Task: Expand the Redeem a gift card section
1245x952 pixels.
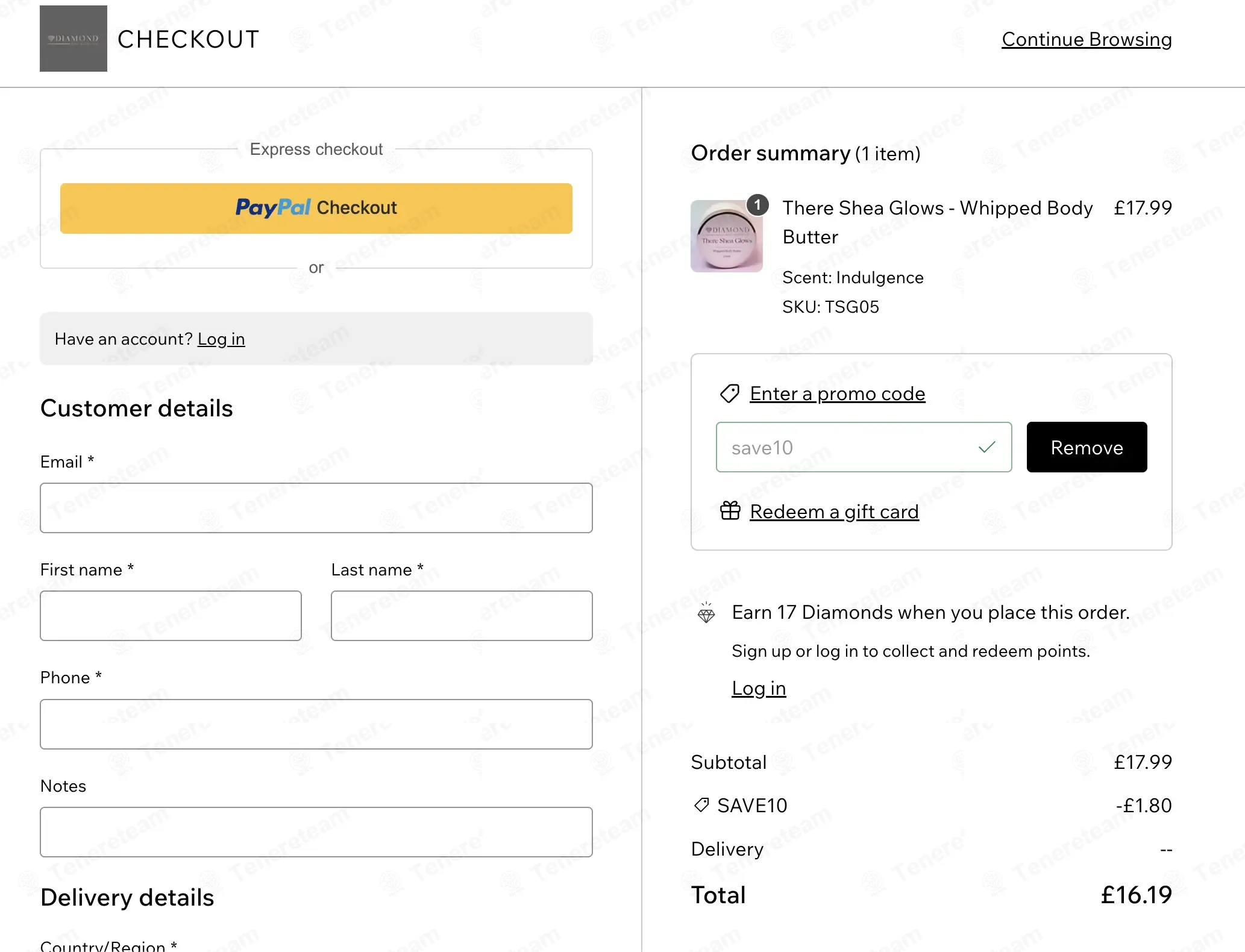Action: [x=835, y=512]
